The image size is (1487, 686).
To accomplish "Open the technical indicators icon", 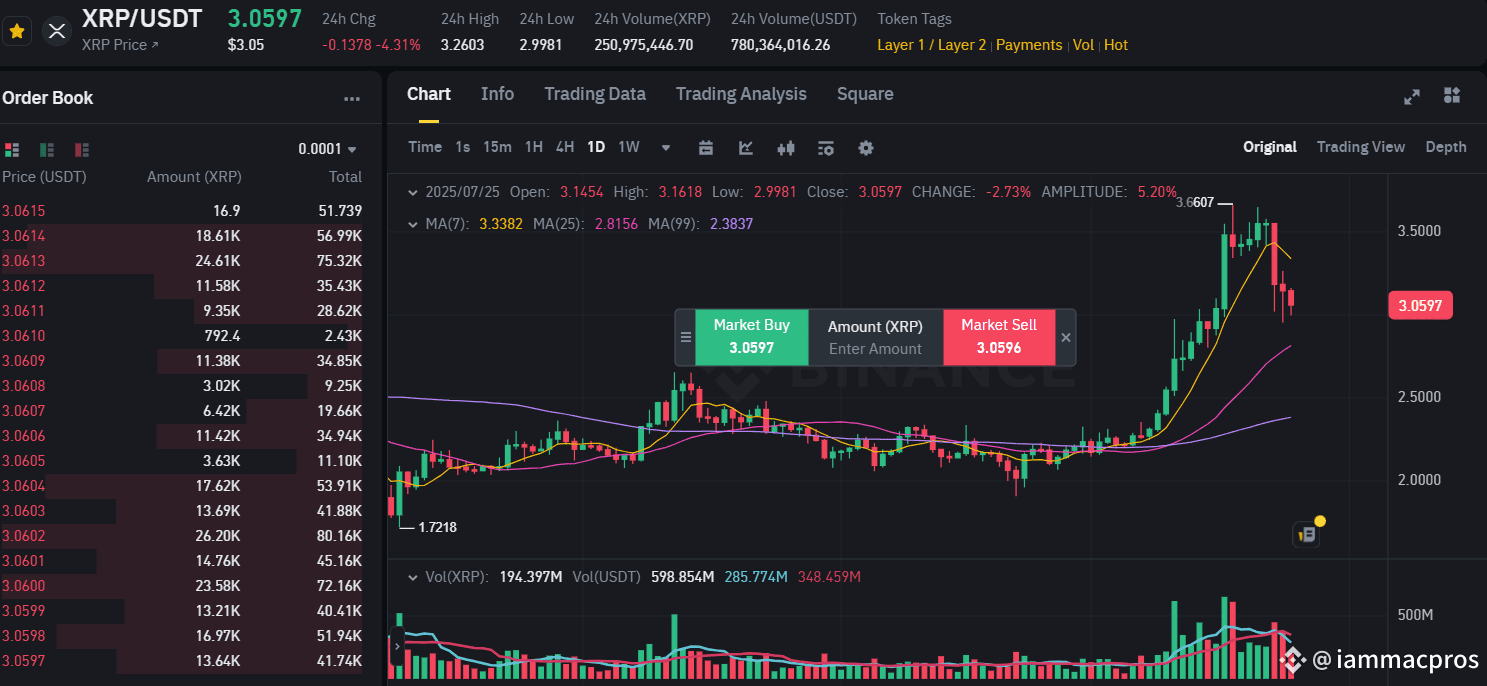I will pos(746,148).
